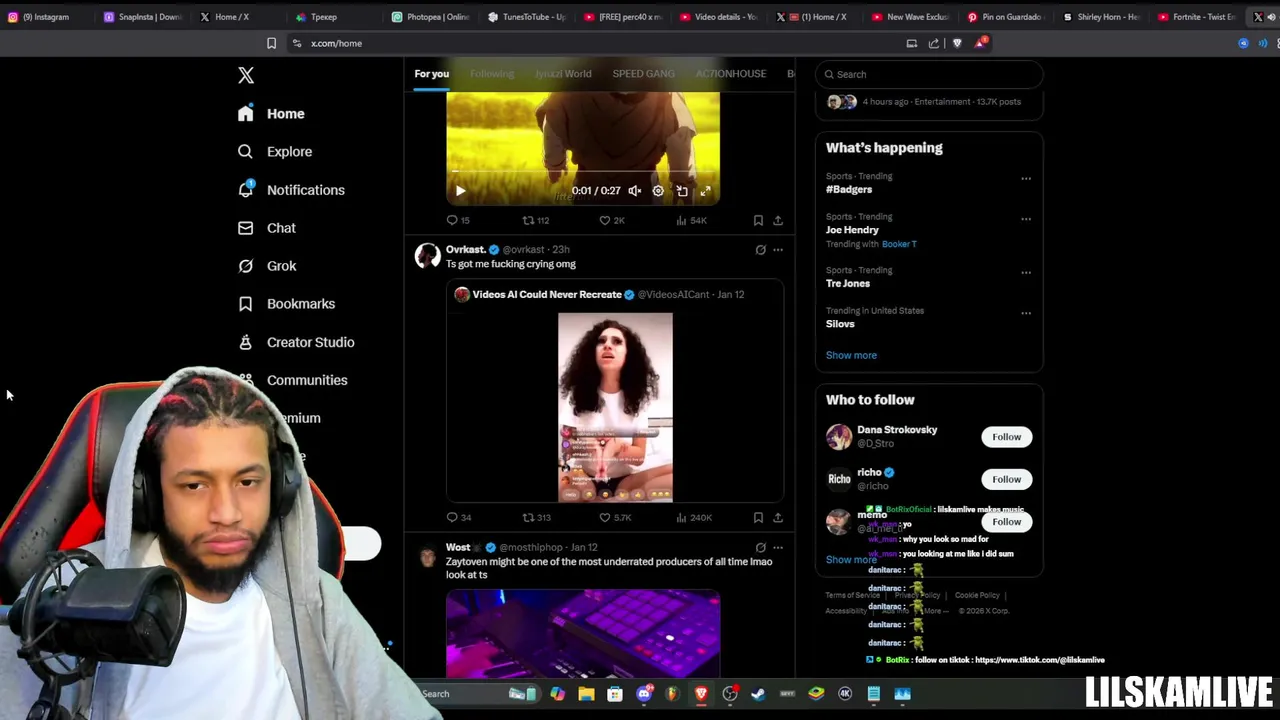Open Steam from the taskbar

pos(758,694)
